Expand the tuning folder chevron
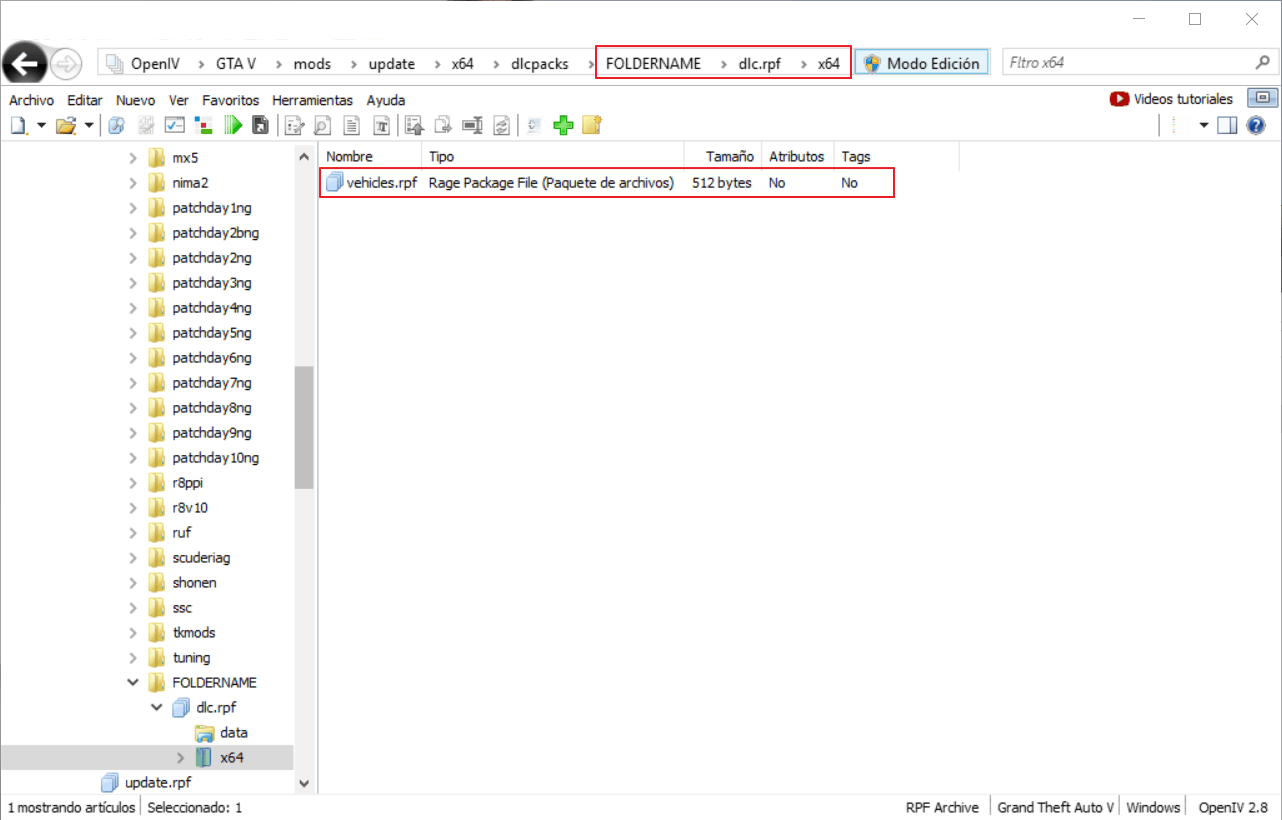 (x=133, y=657)
